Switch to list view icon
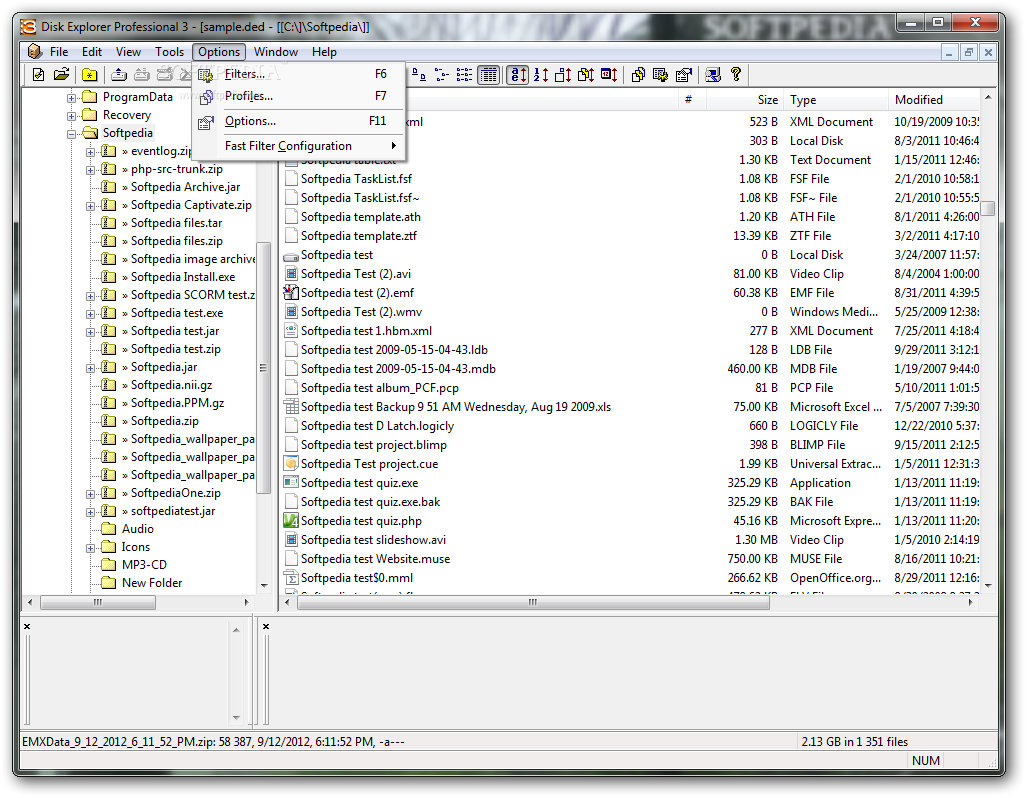The image size is (1026, 797). (x=465, y=75)
